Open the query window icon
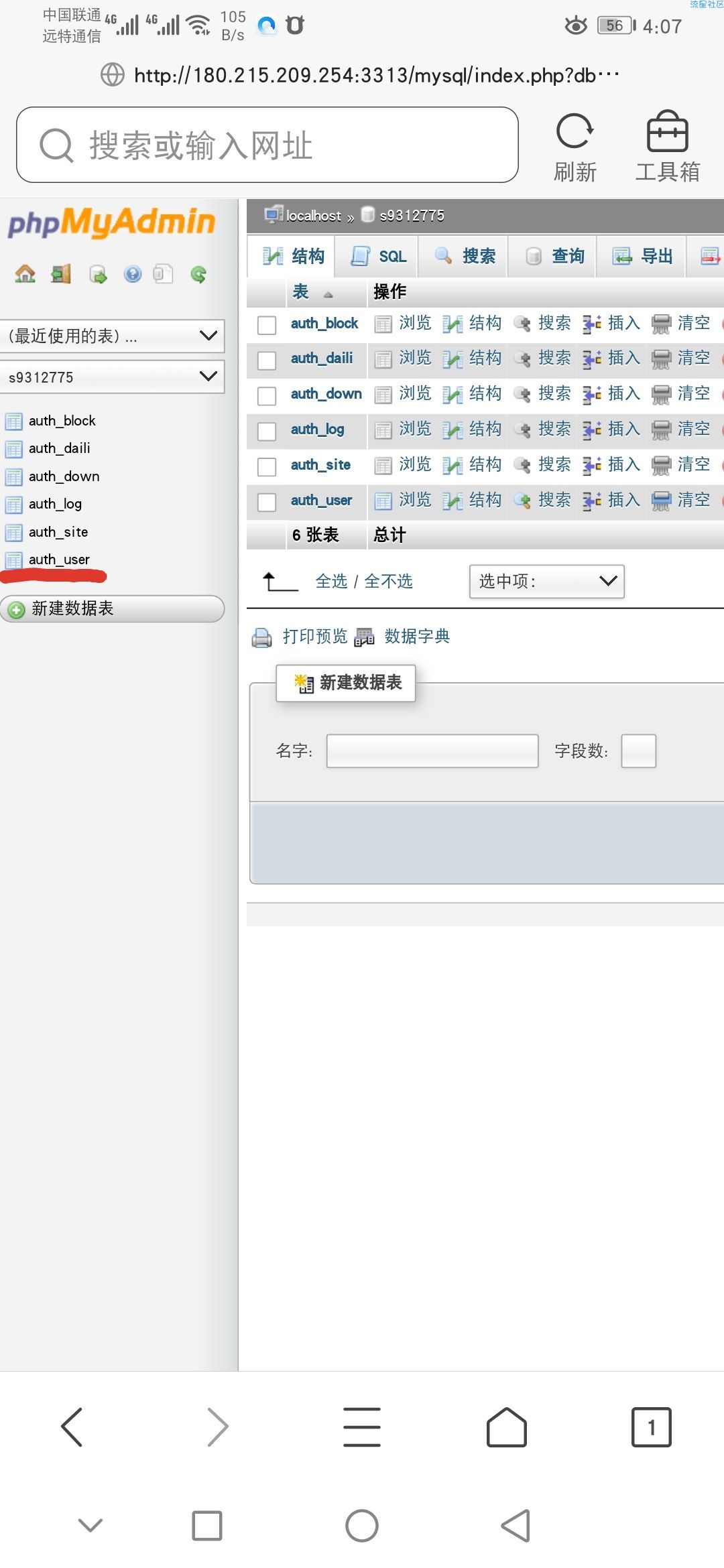 click(x=98, y=274)
